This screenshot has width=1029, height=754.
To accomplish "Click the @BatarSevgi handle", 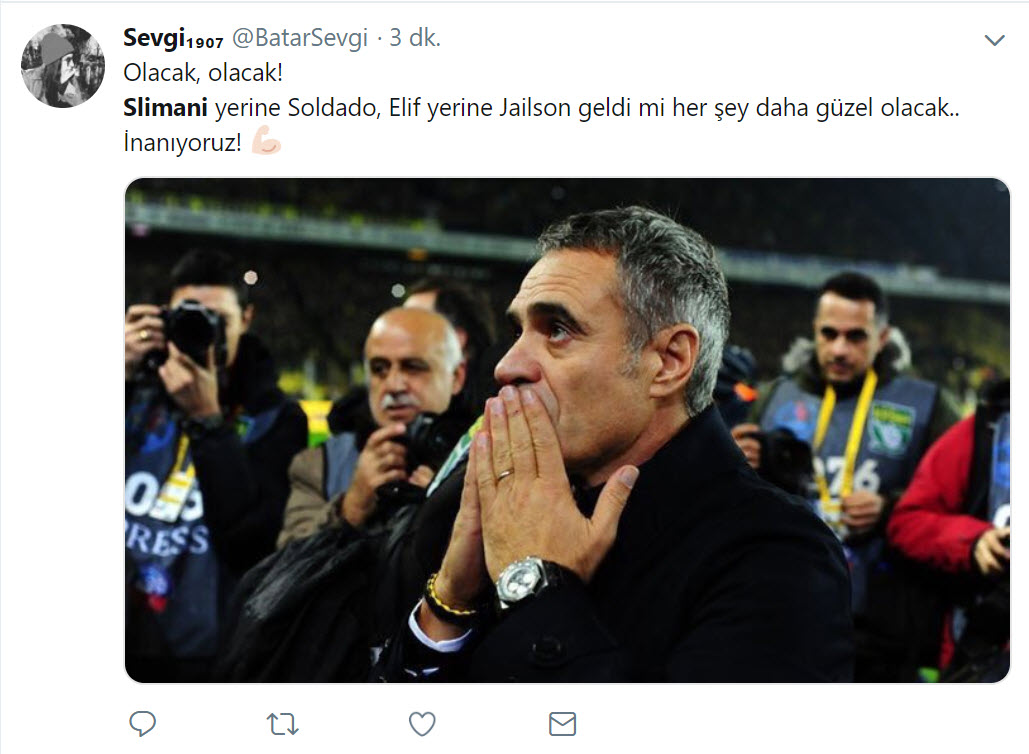I will coord(300,39).
